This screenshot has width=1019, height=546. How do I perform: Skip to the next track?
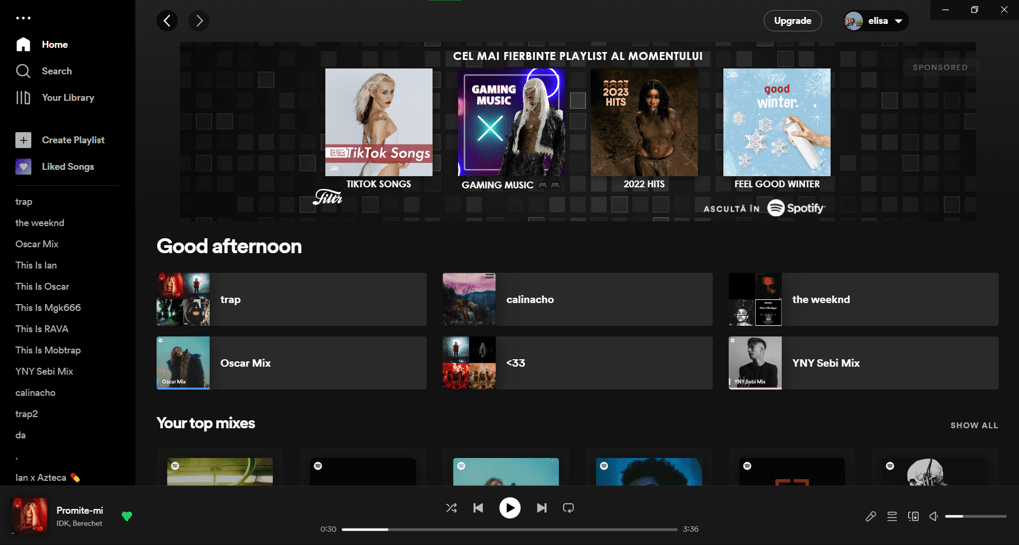tap(541, 508)
